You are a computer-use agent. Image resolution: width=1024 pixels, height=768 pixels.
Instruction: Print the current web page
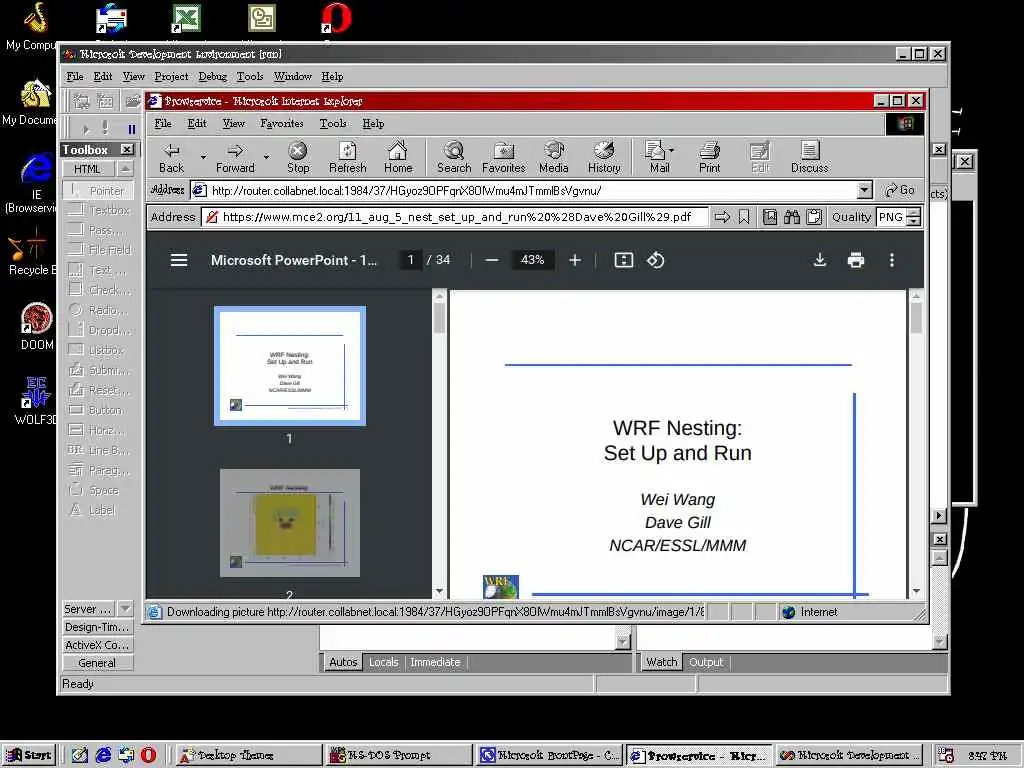click(x=709, y=158)
